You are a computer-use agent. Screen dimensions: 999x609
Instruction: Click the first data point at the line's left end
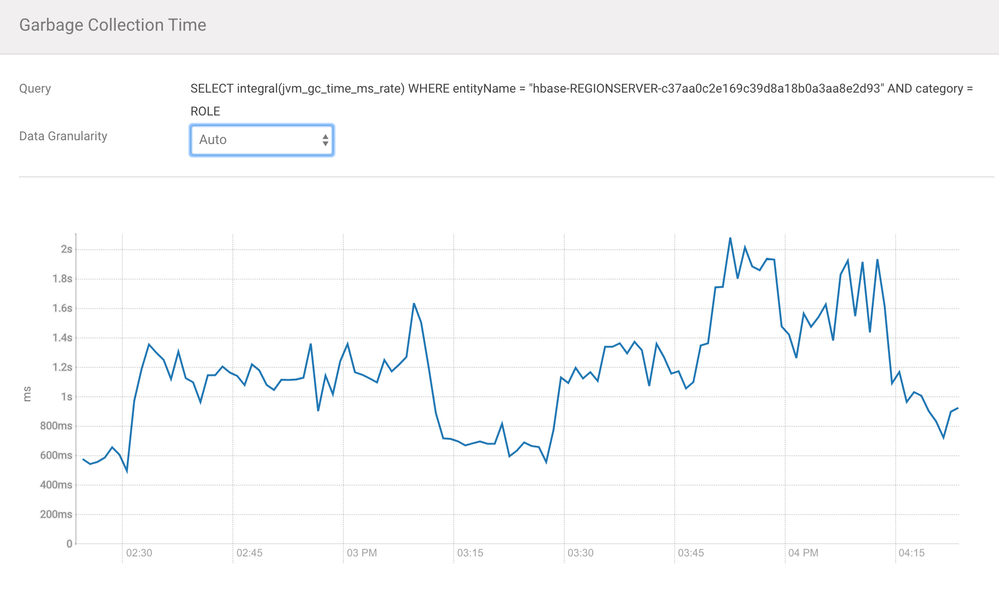(83, 459)
